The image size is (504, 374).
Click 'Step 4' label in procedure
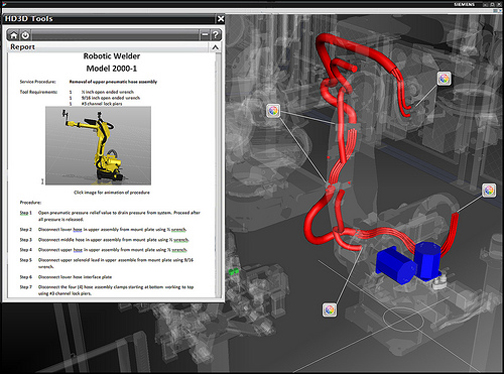pyautogui.click(x=26, y=250)
